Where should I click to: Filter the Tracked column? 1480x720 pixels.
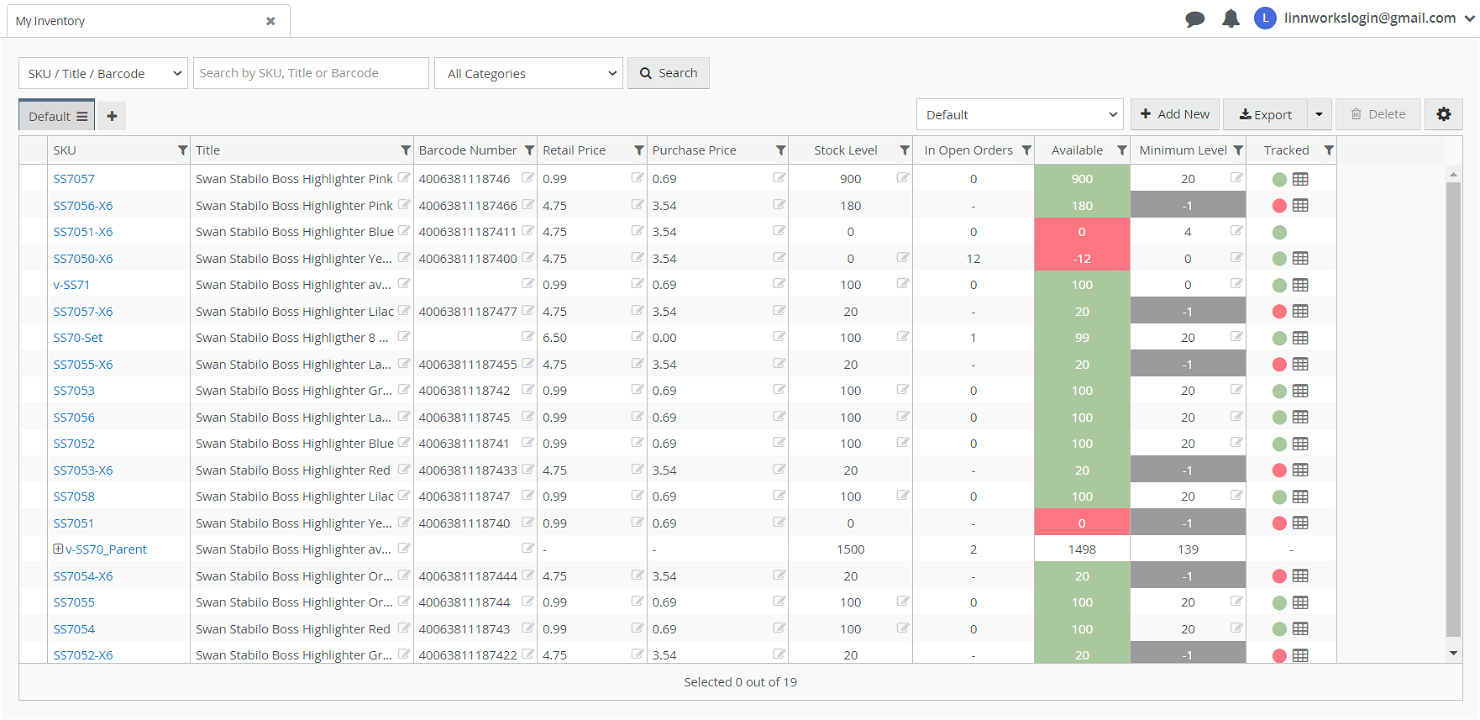1328,150
